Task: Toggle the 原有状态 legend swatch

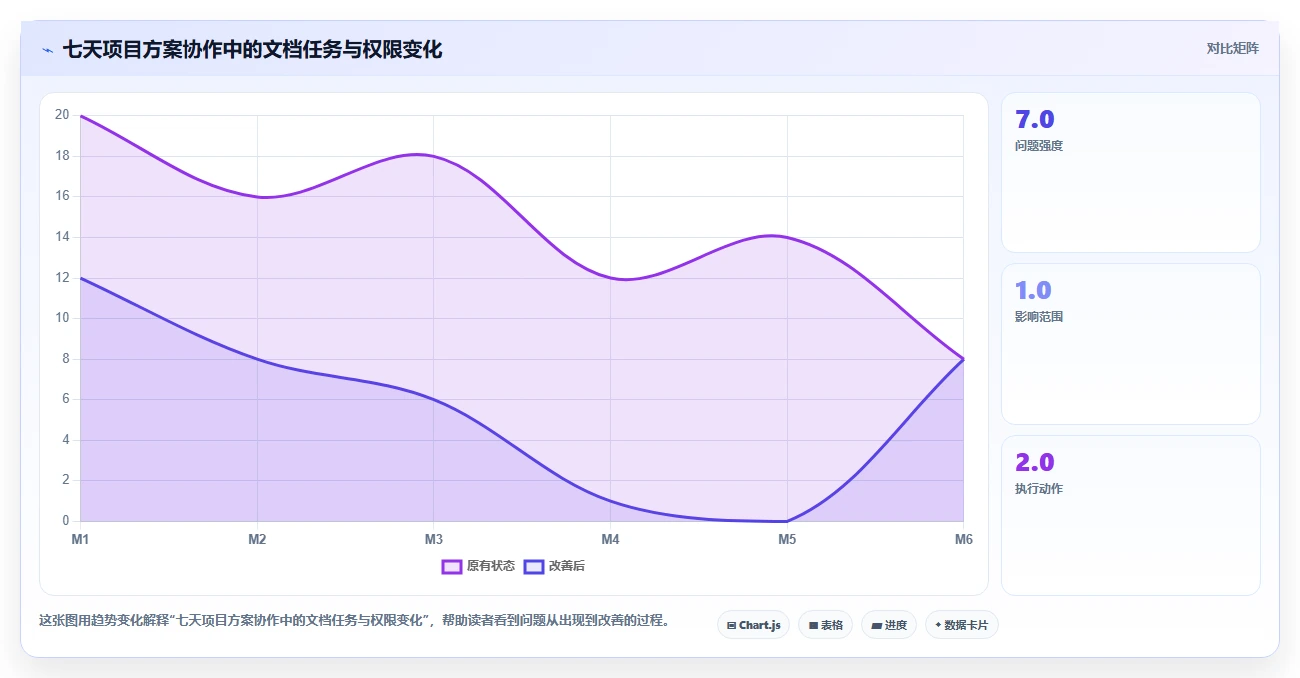Action: pyautogui.click(x=452, y=566)
